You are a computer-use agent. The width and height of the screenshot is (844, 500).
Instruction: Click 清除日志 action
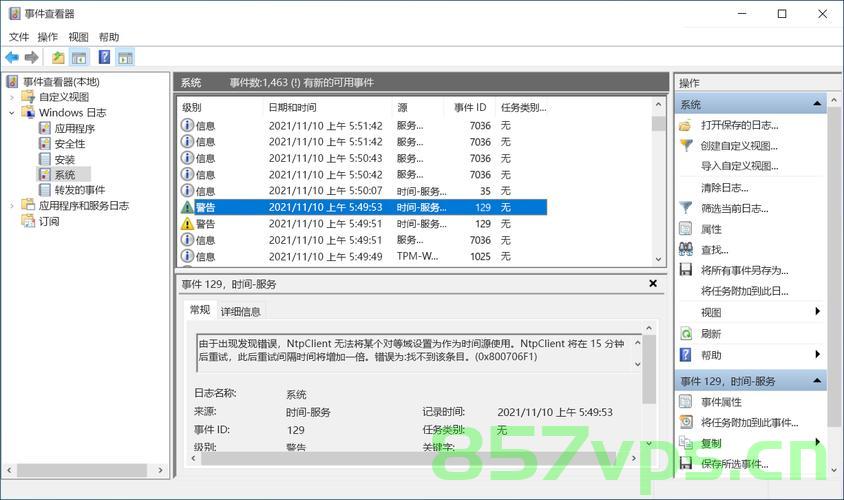(725, 188)
